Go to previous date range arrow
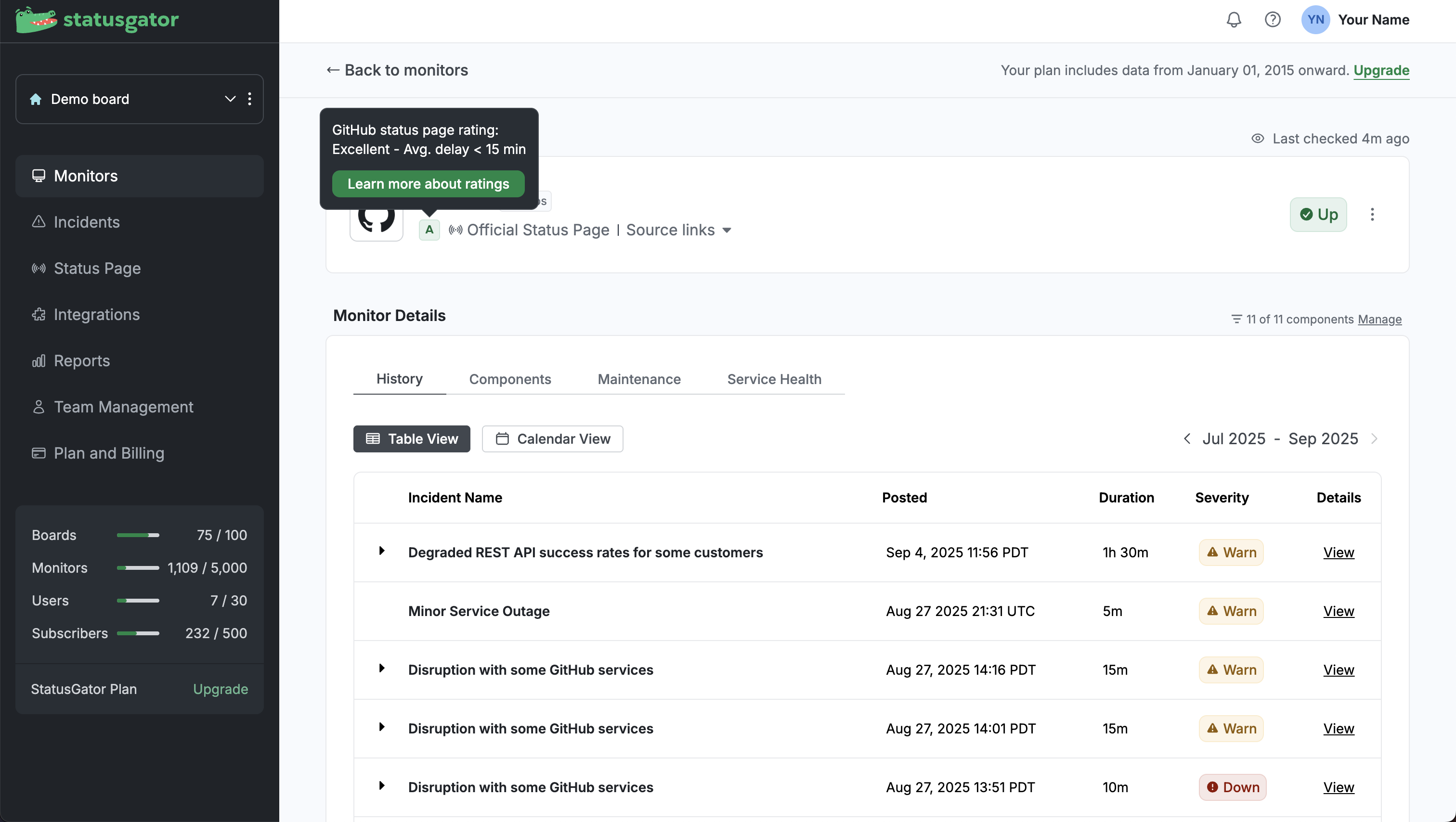This screenshot has height=822, width=1456. click(x=1187, y=439)
